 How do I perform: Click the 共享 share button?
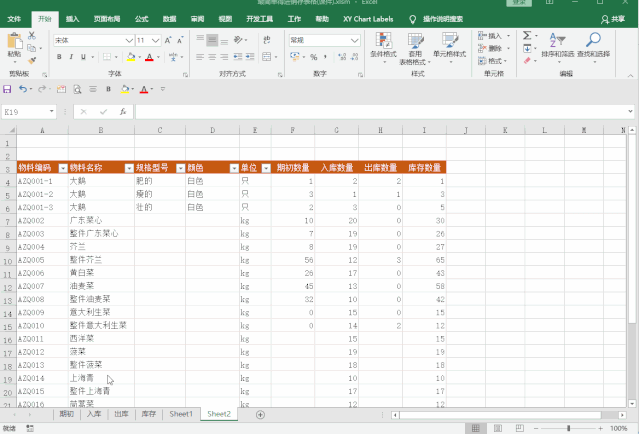click(612, 19)
